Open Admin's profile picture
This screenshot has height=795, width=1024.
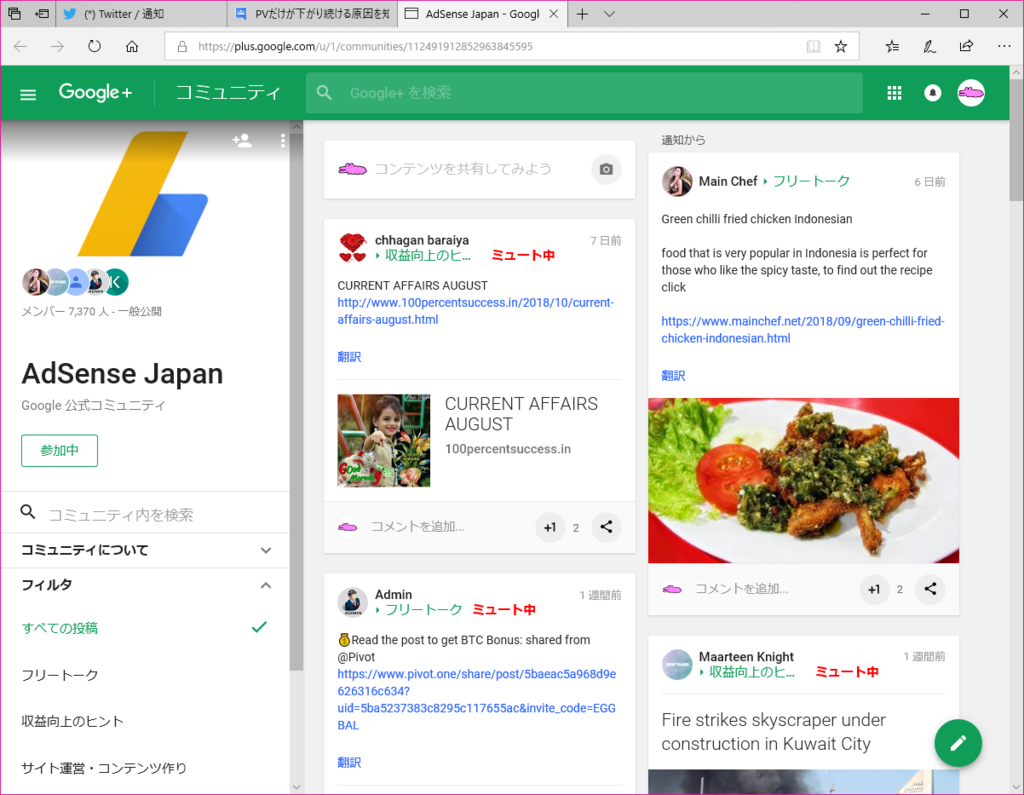click(x=353, y=602)
